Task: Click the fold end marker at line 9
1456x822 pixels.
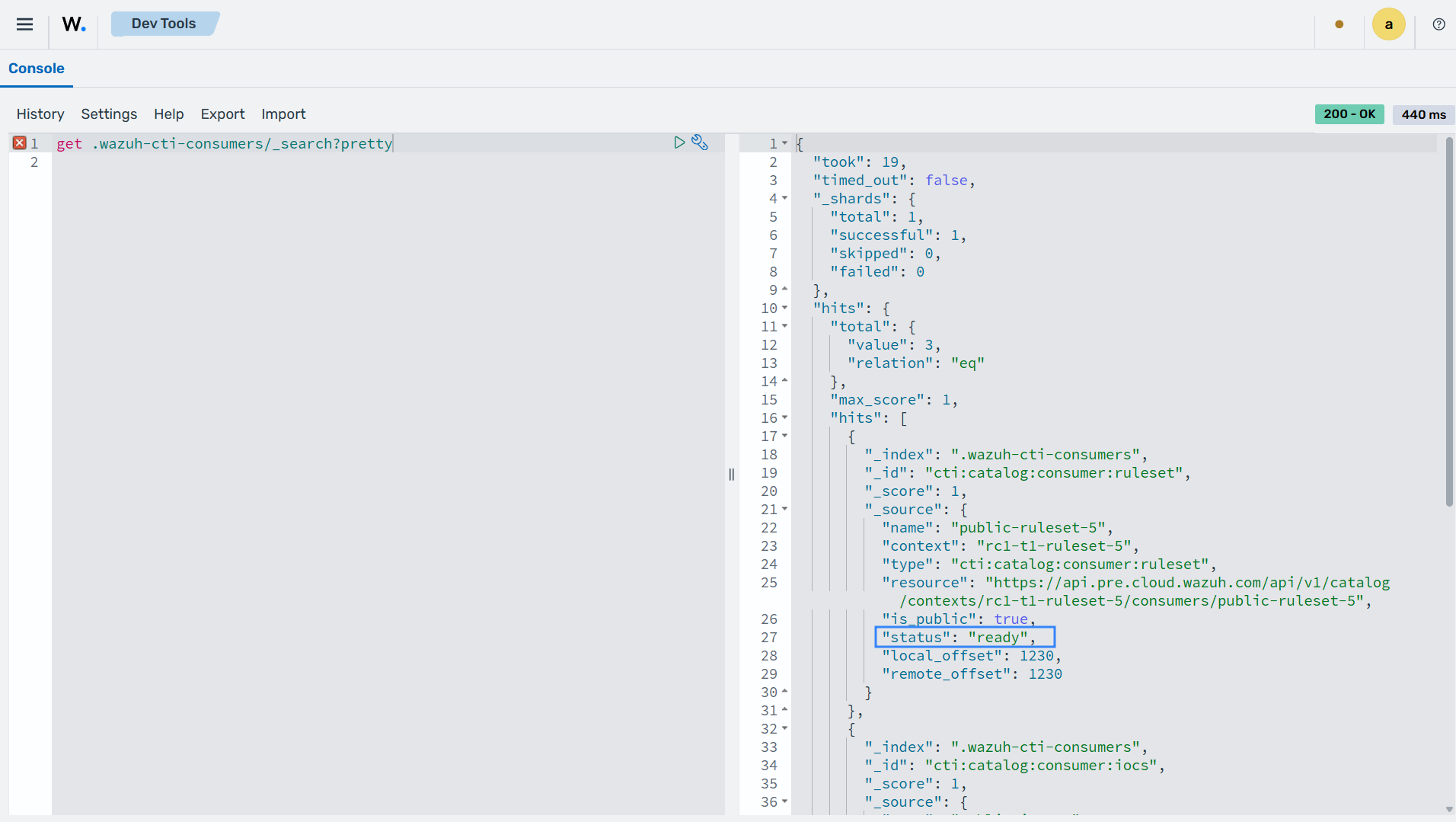Action: point(784,289)
